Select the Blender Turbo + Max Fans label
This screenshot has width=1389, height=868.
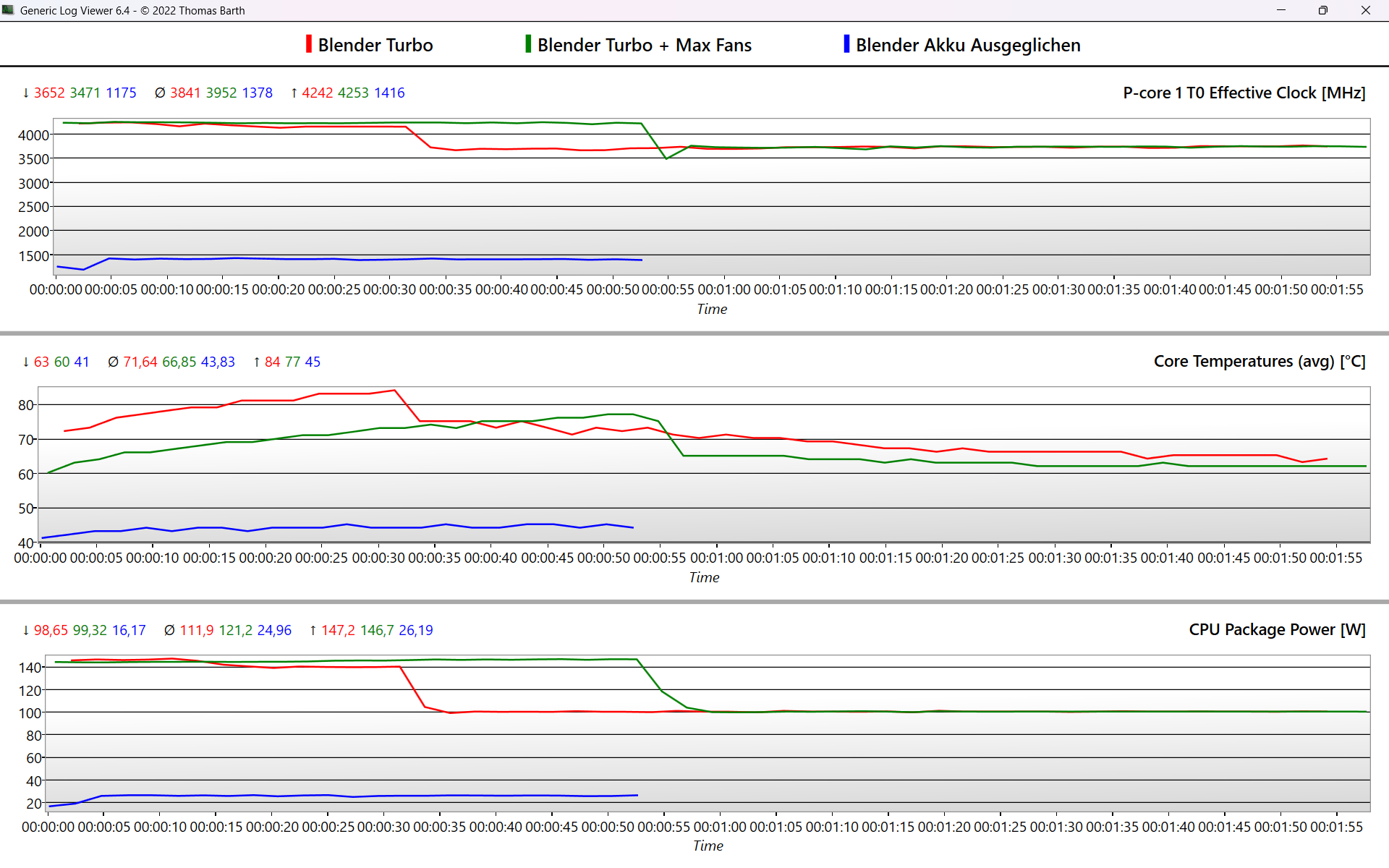(644, 45)
